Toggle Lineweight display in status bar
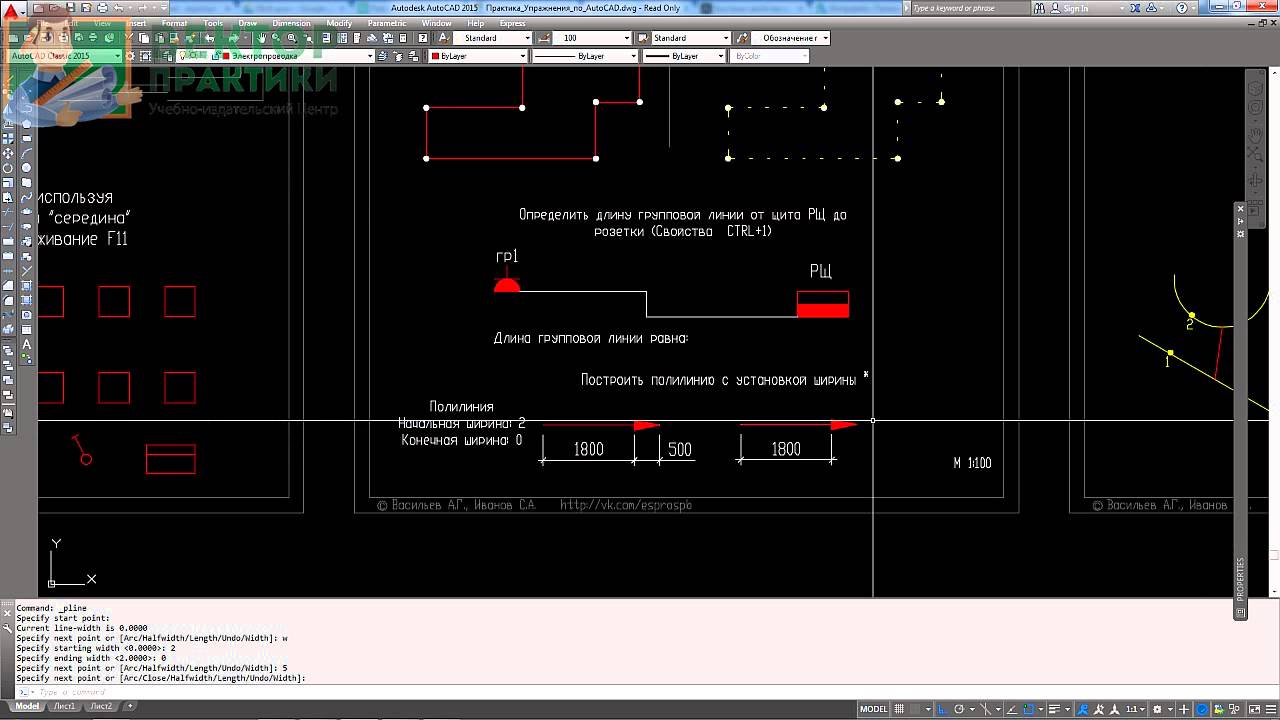1280x720 pixels. (1054, 709)
